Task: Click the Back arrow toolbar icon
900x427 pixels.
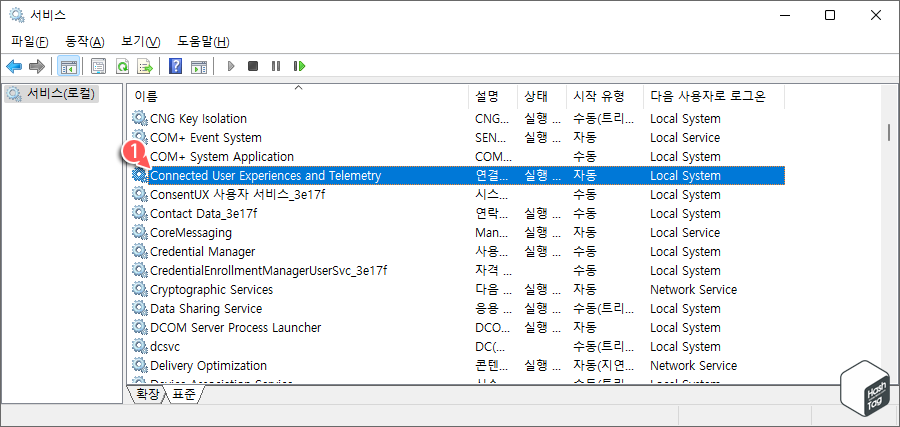Action: point(14,67)
